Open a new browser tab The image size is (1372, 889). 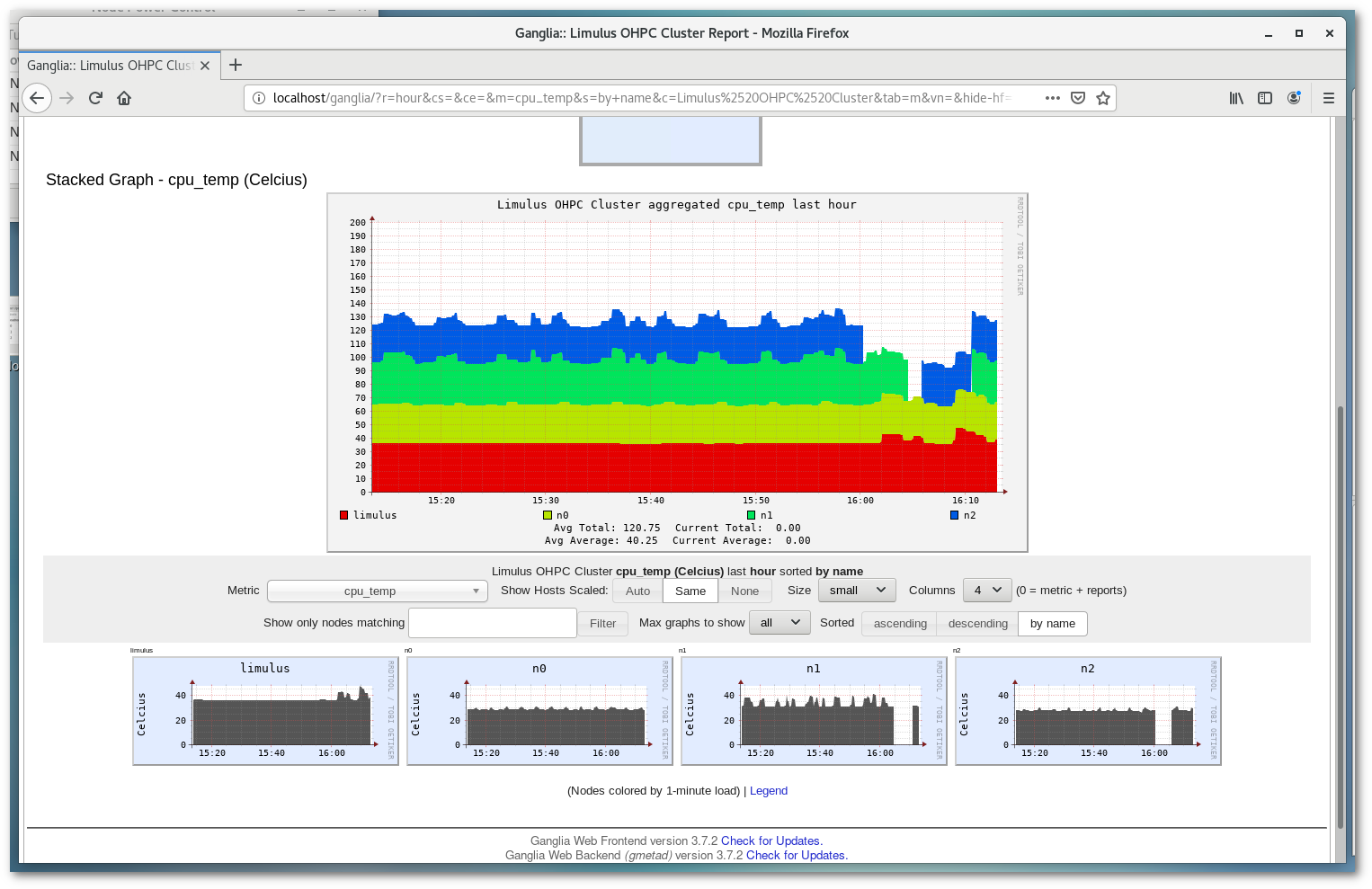click(x=236, y=65)
